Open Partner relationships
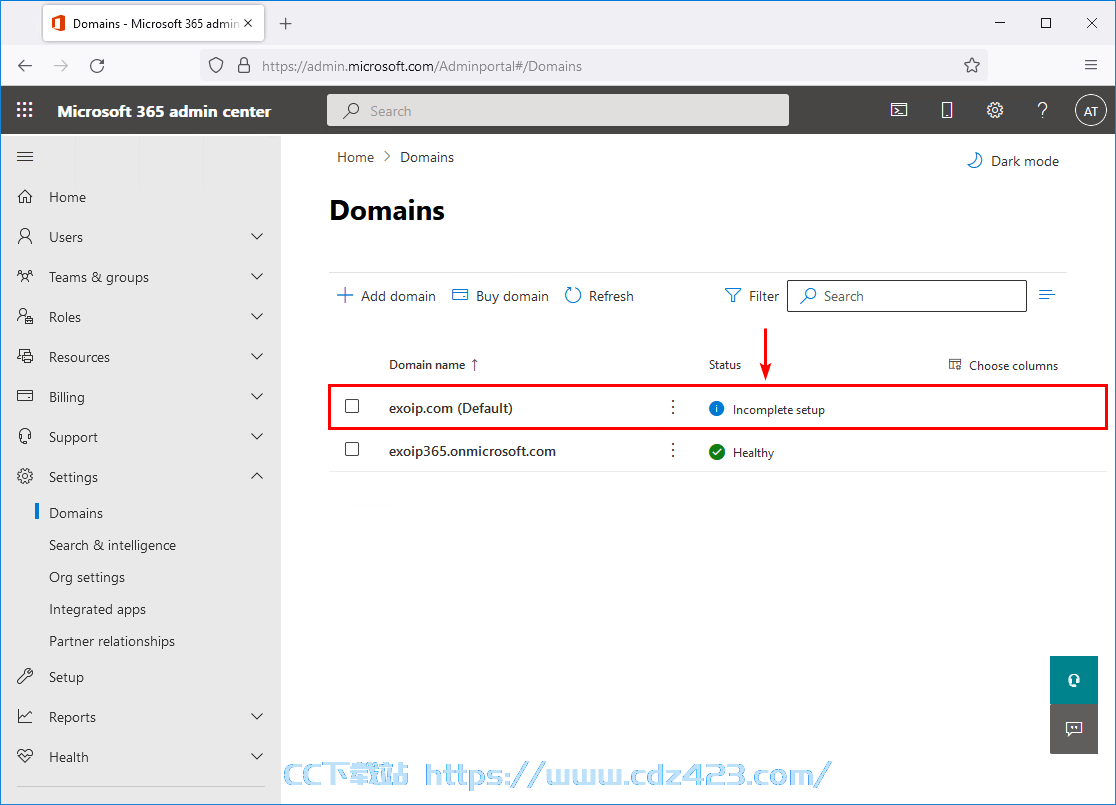The width and height of the screenshot is (1116, 805). pyautogui.click(x=112, y=641)
